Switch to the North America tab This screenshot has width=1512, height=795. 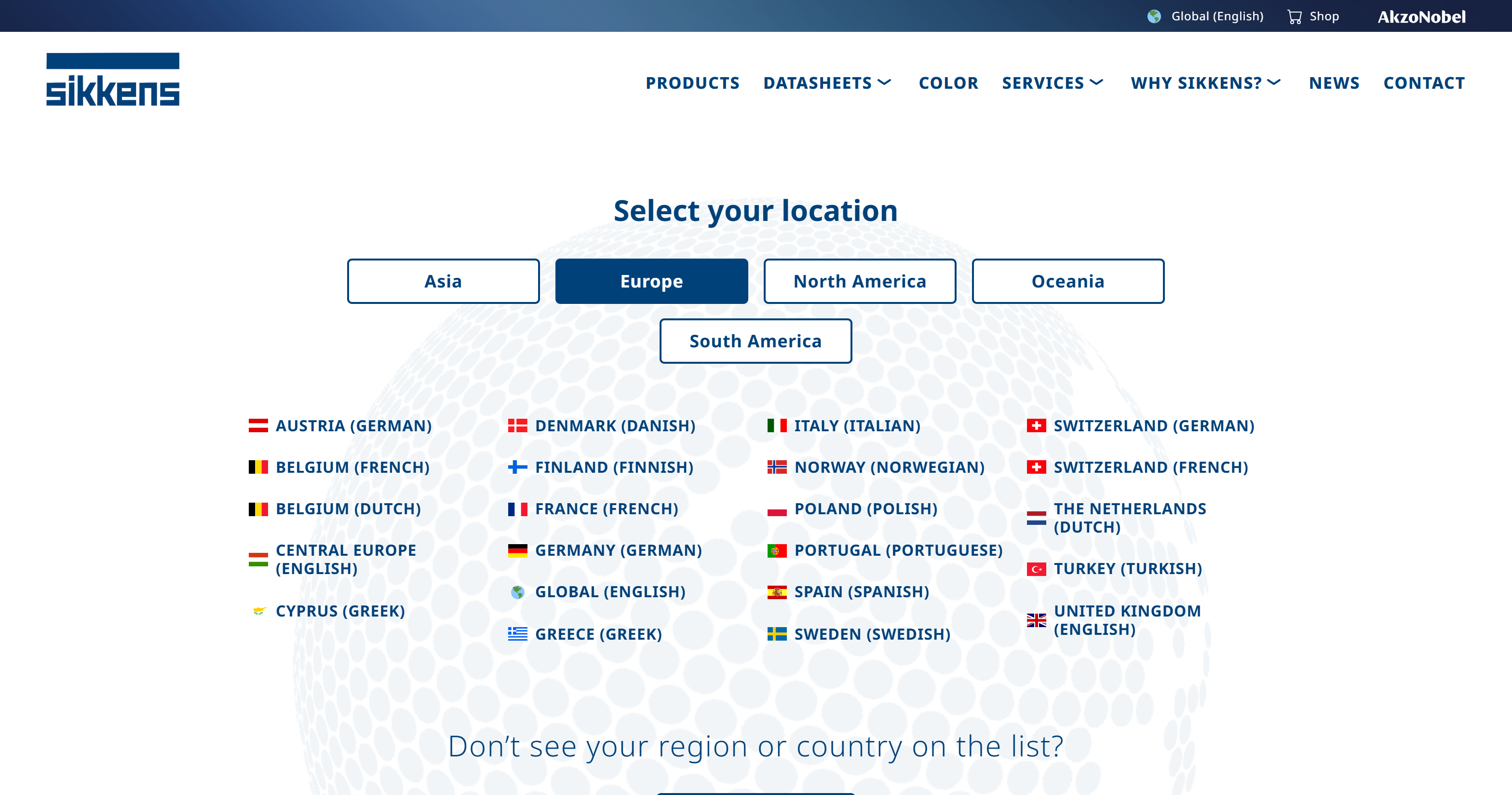(860, 281)
